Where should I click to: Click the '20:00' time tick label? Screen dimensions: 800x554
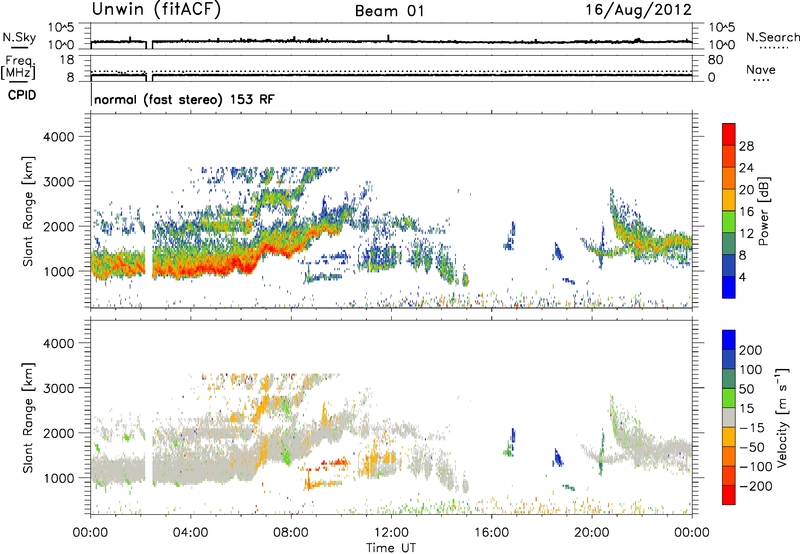point(592,533)
